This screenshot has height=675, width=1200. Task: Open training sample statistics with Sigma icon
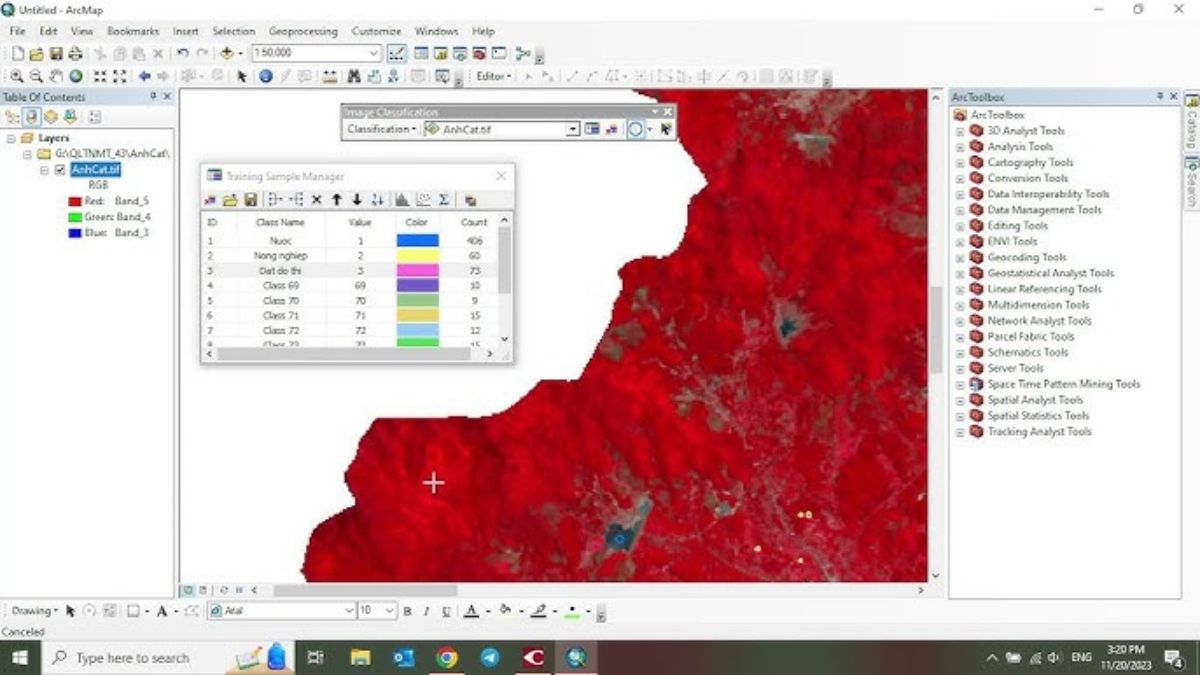444,199
